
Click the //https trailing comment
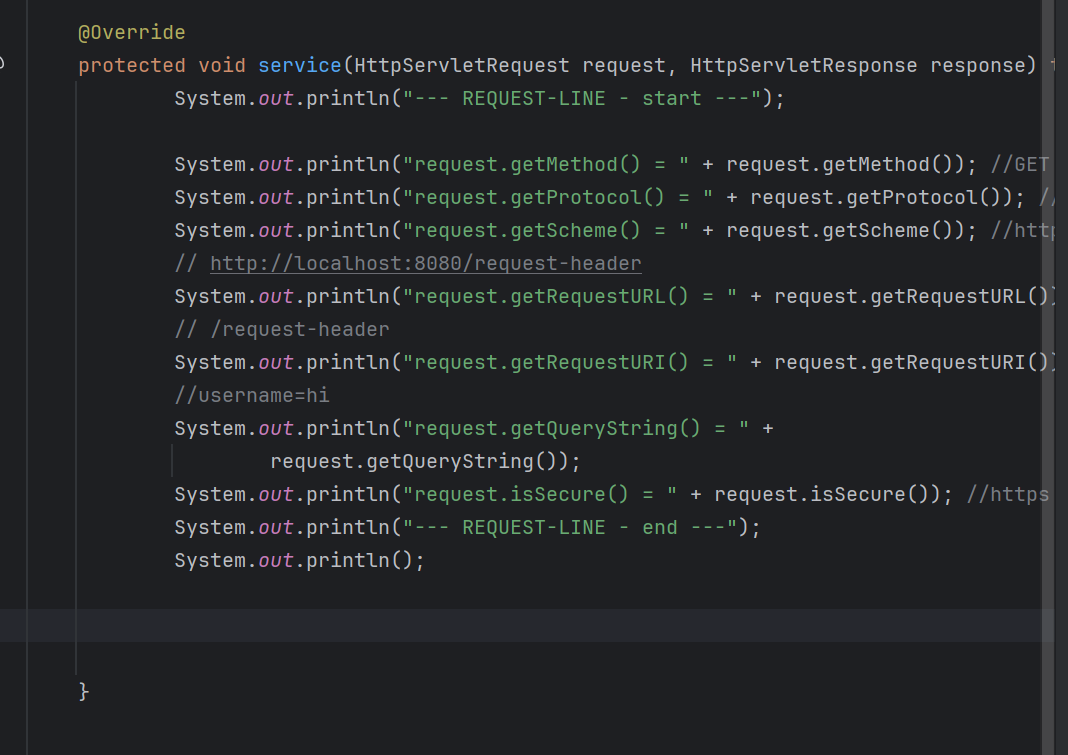click(x=1007, y=494)
